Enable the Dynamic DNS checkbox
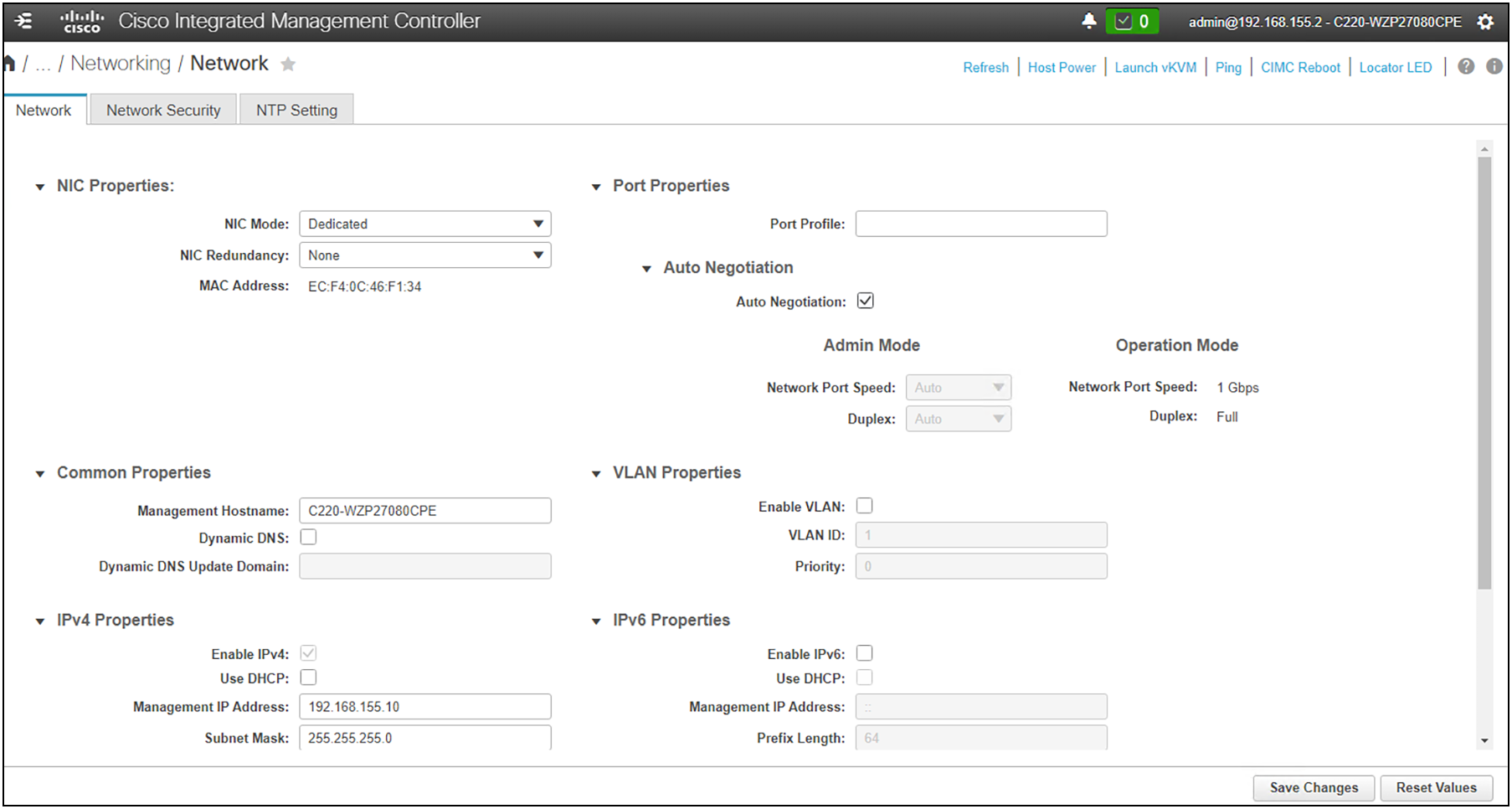 click(308, 537)
